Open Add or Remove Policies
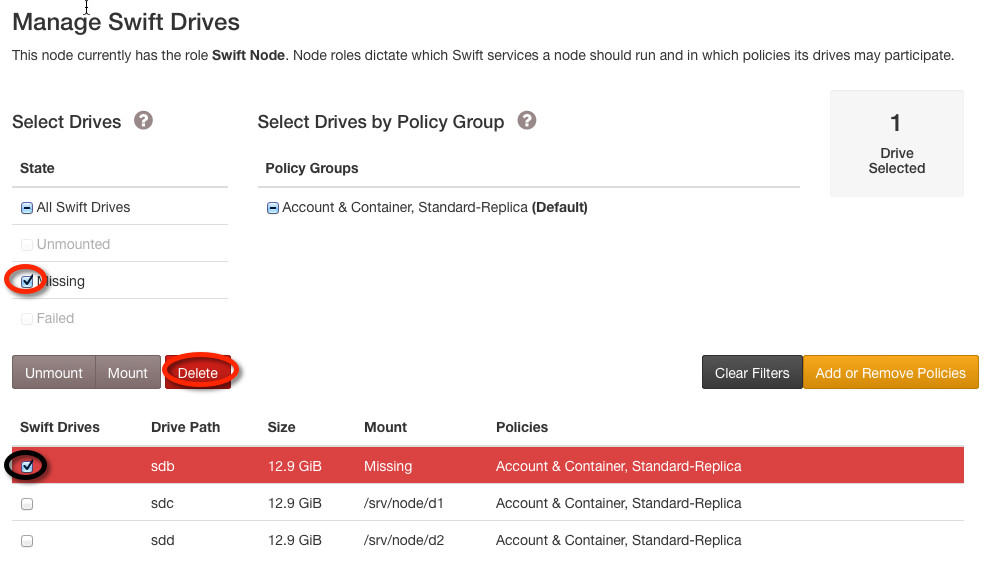The height and width of the screenshot is (567, 987). (891, 373)
